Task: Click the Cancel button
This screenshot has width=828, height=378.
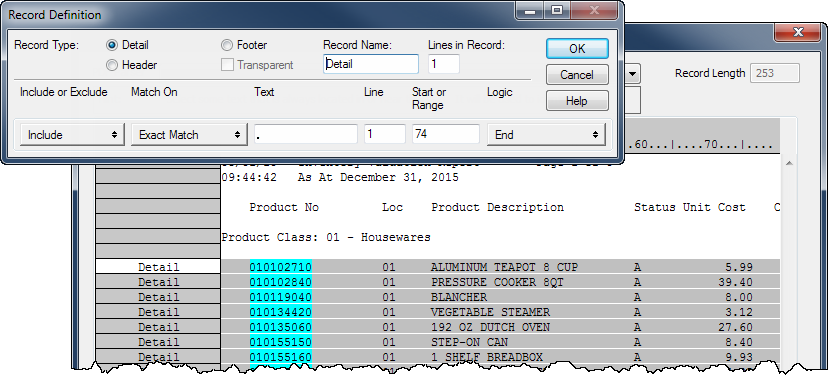Action: [577, 75]
